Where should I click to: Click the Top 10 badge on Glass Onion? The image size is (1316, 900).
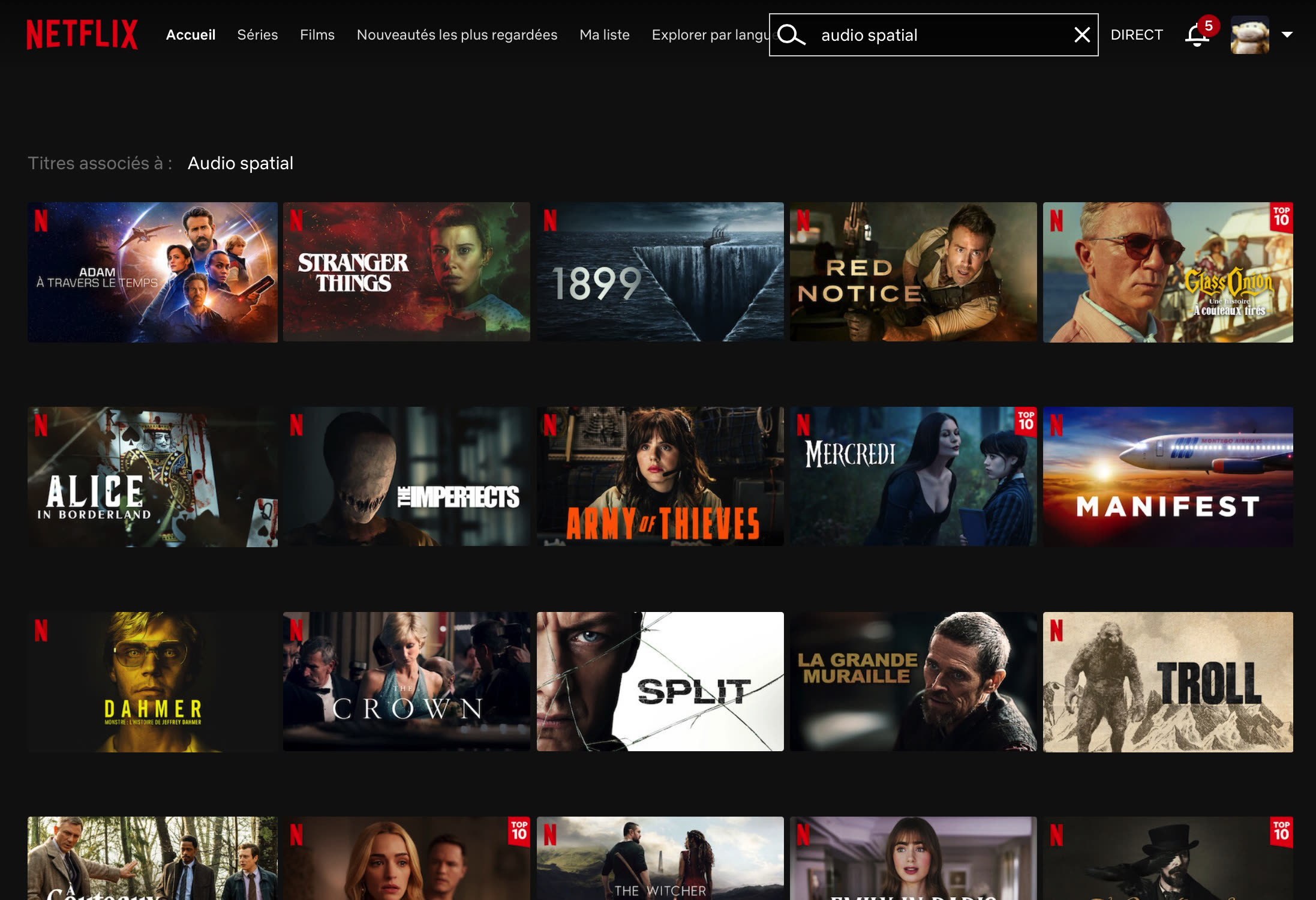(x=1281, y=217)
